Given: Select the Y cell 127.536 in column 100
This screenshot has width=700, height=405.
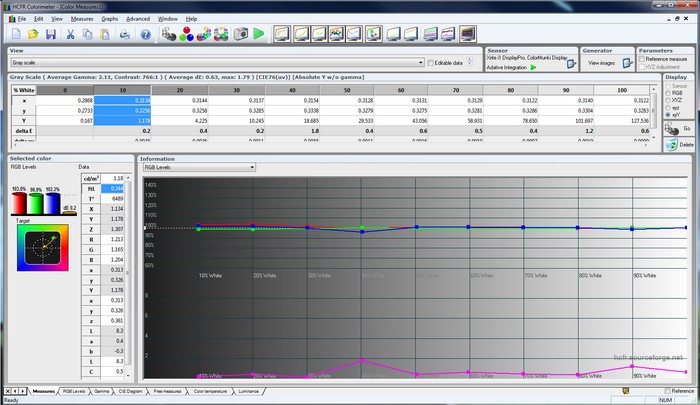Looking at the screenshot, I should (622, 121).
